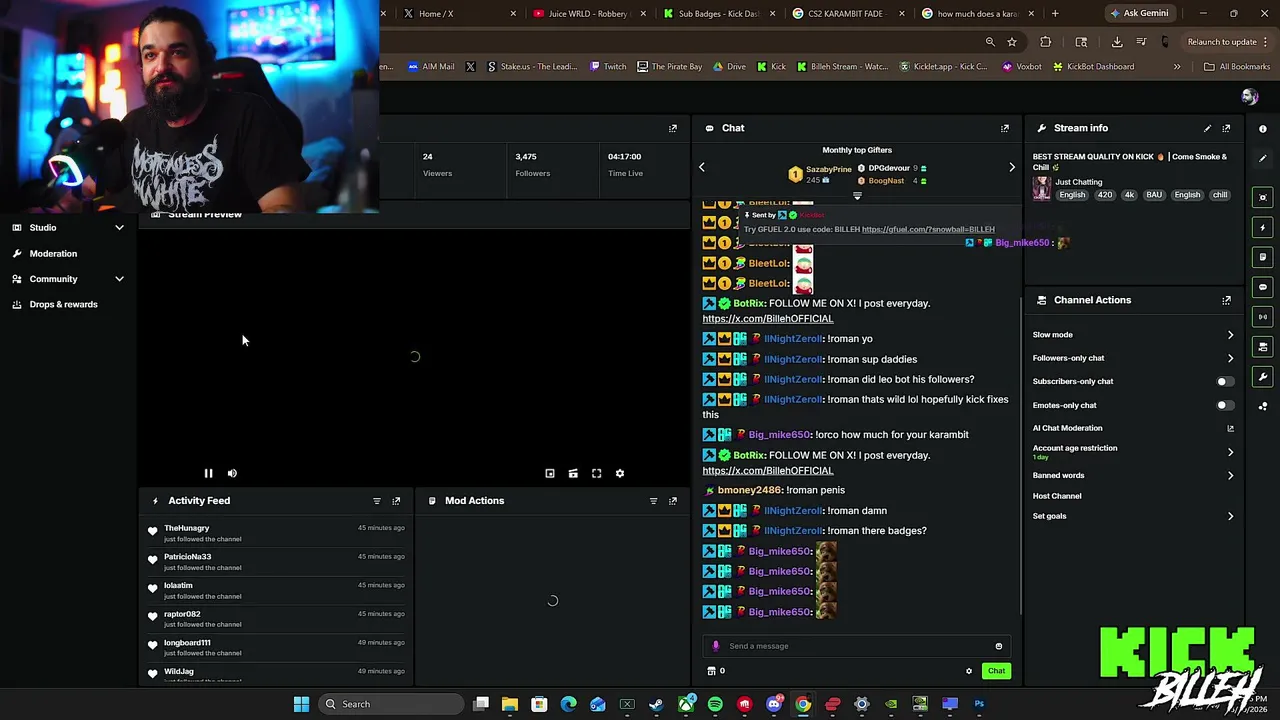The image size is (1280, 720).
Task: Toggle the broadcast signal sidebar icon
Action: click(1263, 317)
